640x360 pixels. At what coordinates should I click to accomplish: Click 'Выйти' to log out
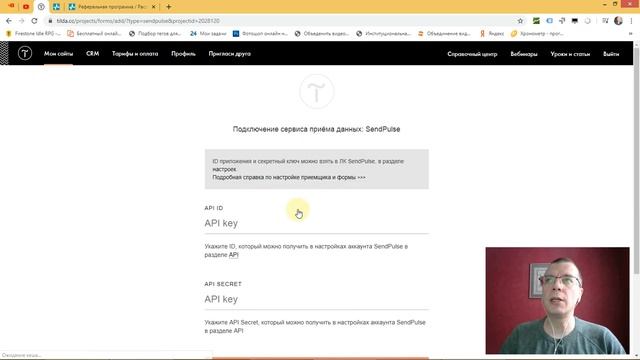click(x=611, y=54)
